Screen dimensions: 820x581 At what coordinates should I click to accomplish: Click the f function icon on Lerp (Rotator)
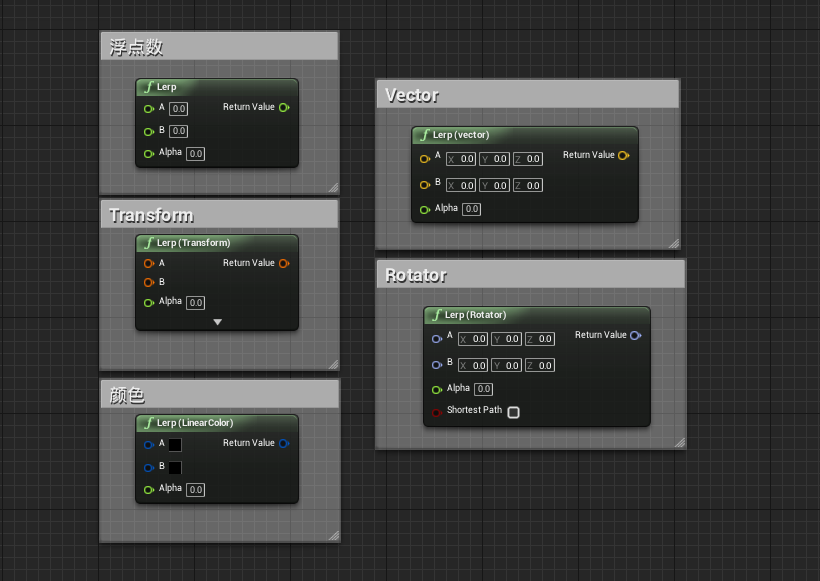[436, 315]
